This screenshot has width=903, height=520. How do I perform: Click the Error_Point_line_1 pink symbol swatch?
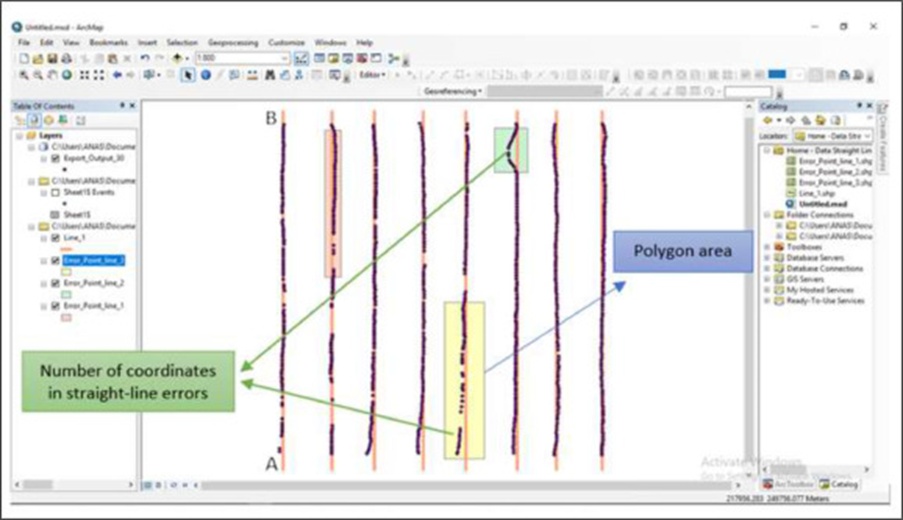pyautogui.click(x=66, y=317)
